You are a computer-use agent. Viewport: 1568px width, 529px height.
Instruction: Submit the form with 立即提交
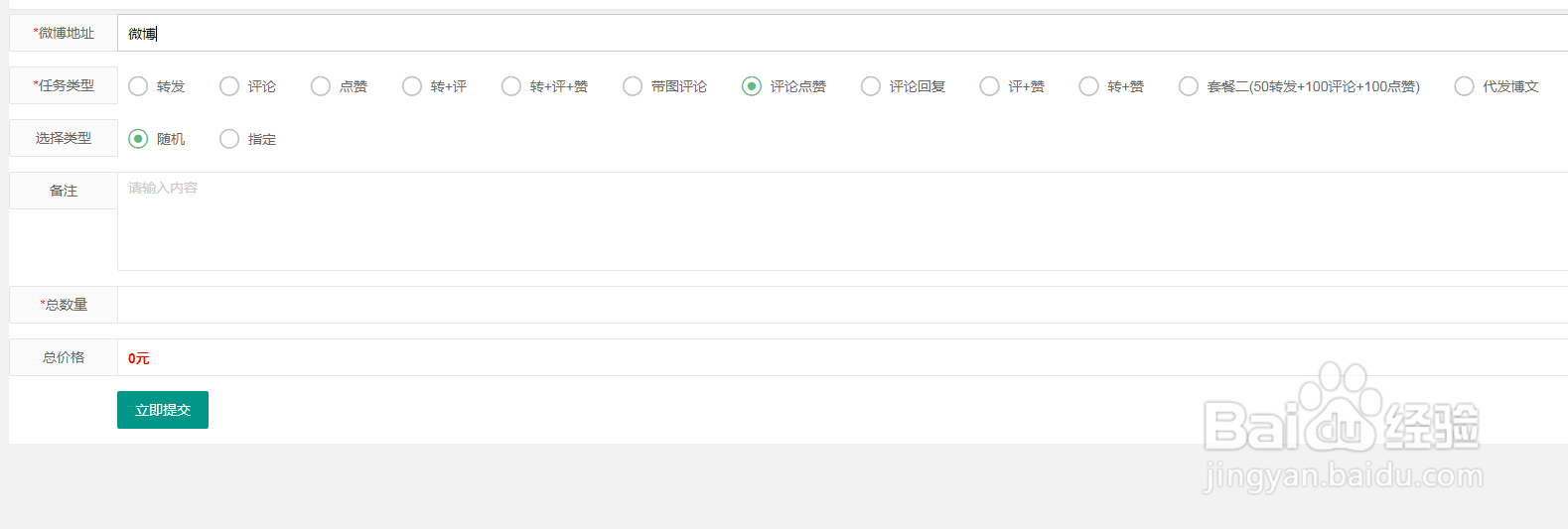click(x=163, y=410)
